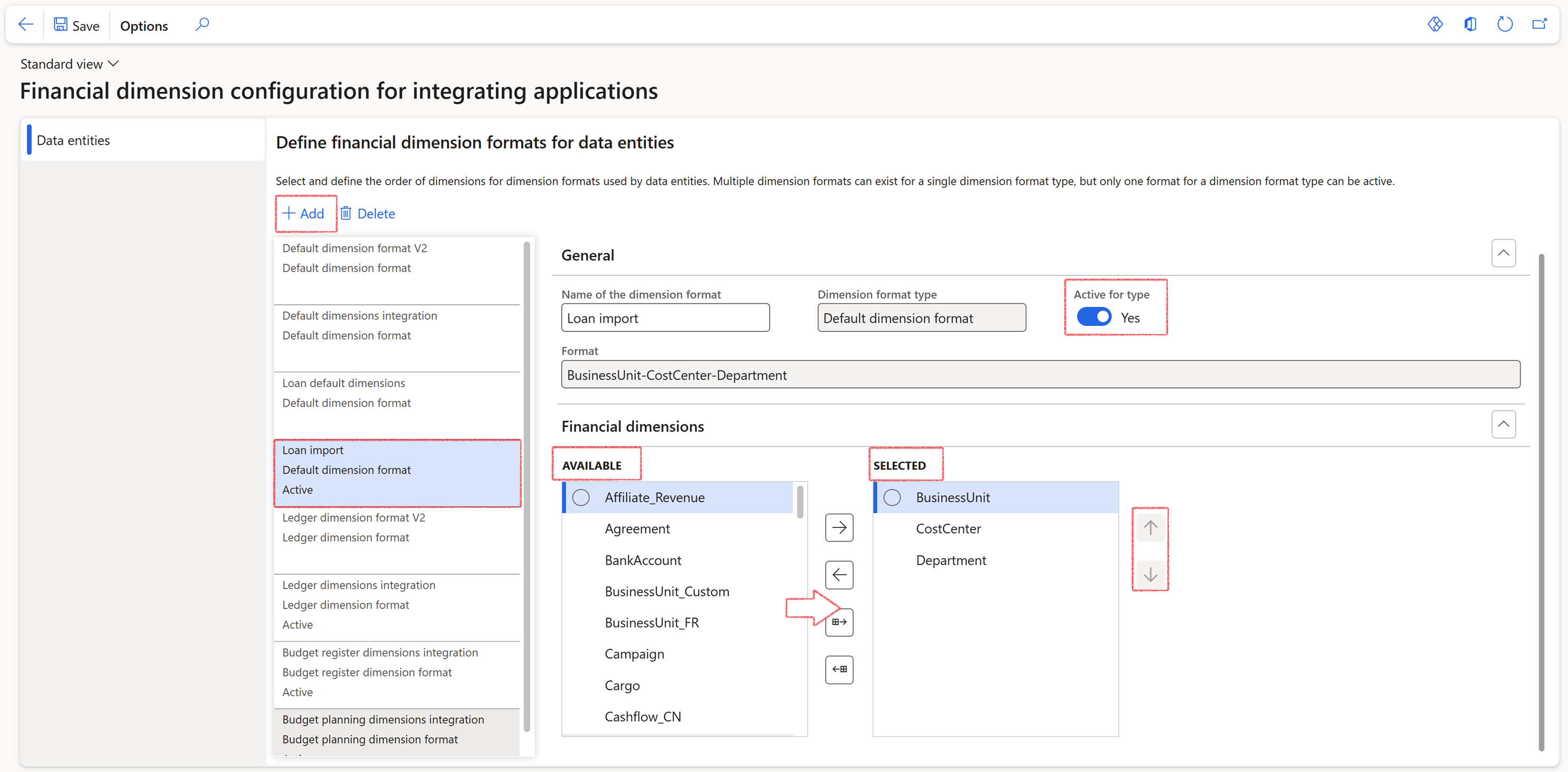The height and width of the screenshot is (772, 1568).
Task: Move selected dimension left with arrow button
Action: click(x=839, y=575)
